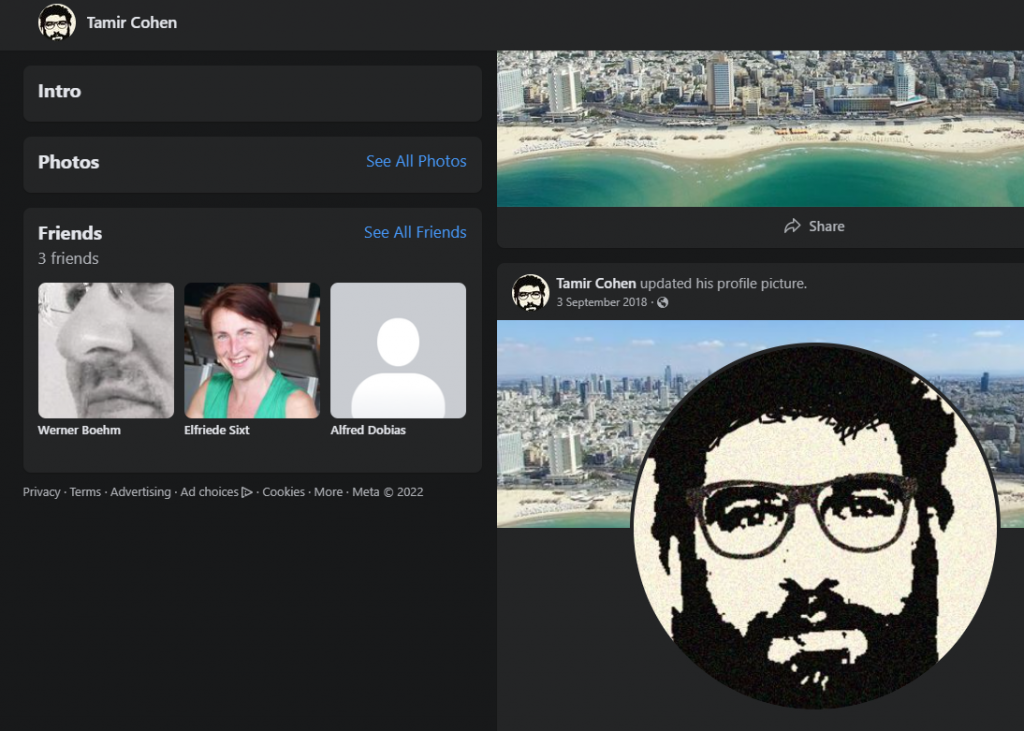The image size is (1024, 731).
Task: Go to the Advertising footer link
Action: tap(140, 492)
